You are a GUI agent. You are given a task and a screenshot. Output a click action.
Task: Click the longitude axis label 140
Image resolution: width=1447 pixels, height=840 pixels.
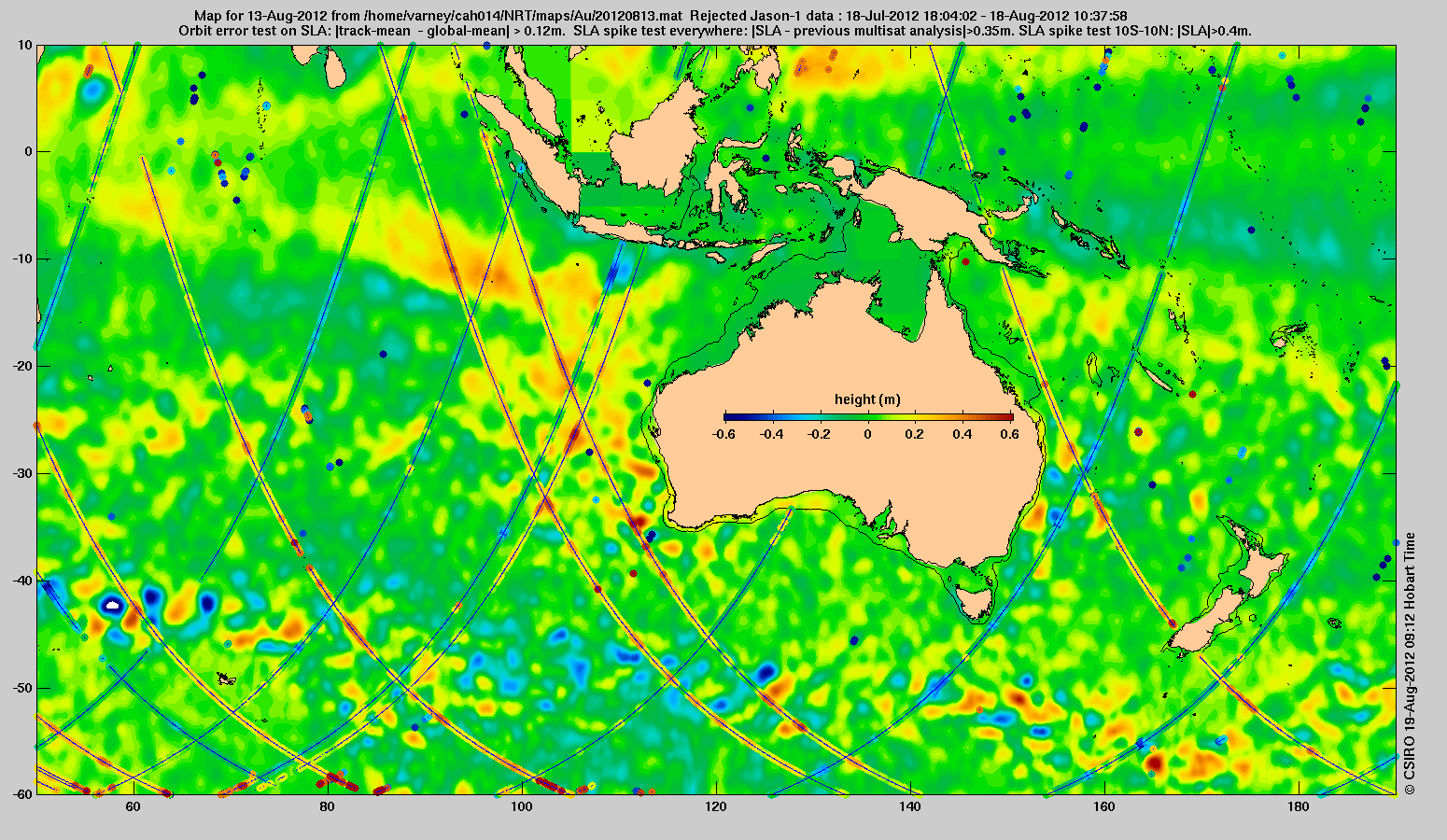click(x=910, y=806)
